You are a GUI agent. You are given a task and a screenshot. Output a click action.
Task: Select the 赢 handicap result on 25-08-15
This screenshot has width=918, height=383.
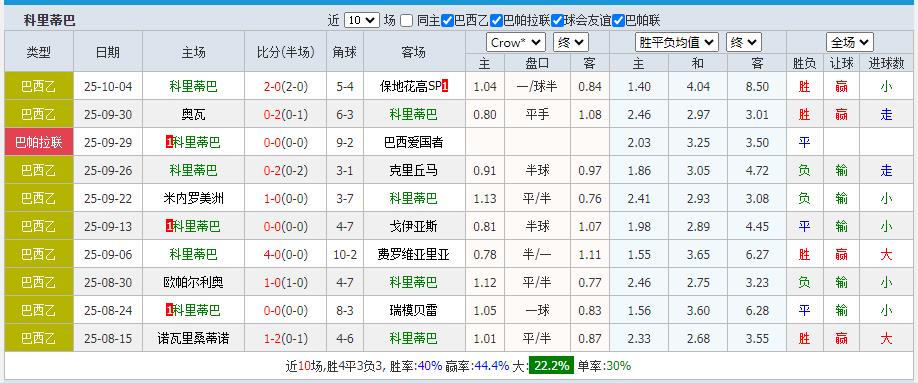click(x=841, y=338)
